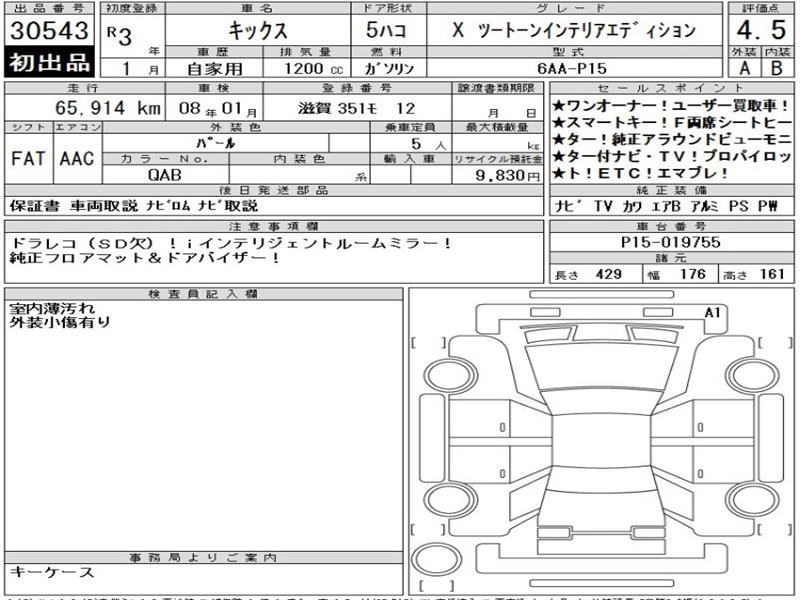
Task: Click the 車台番号 header
Action: 671,227
